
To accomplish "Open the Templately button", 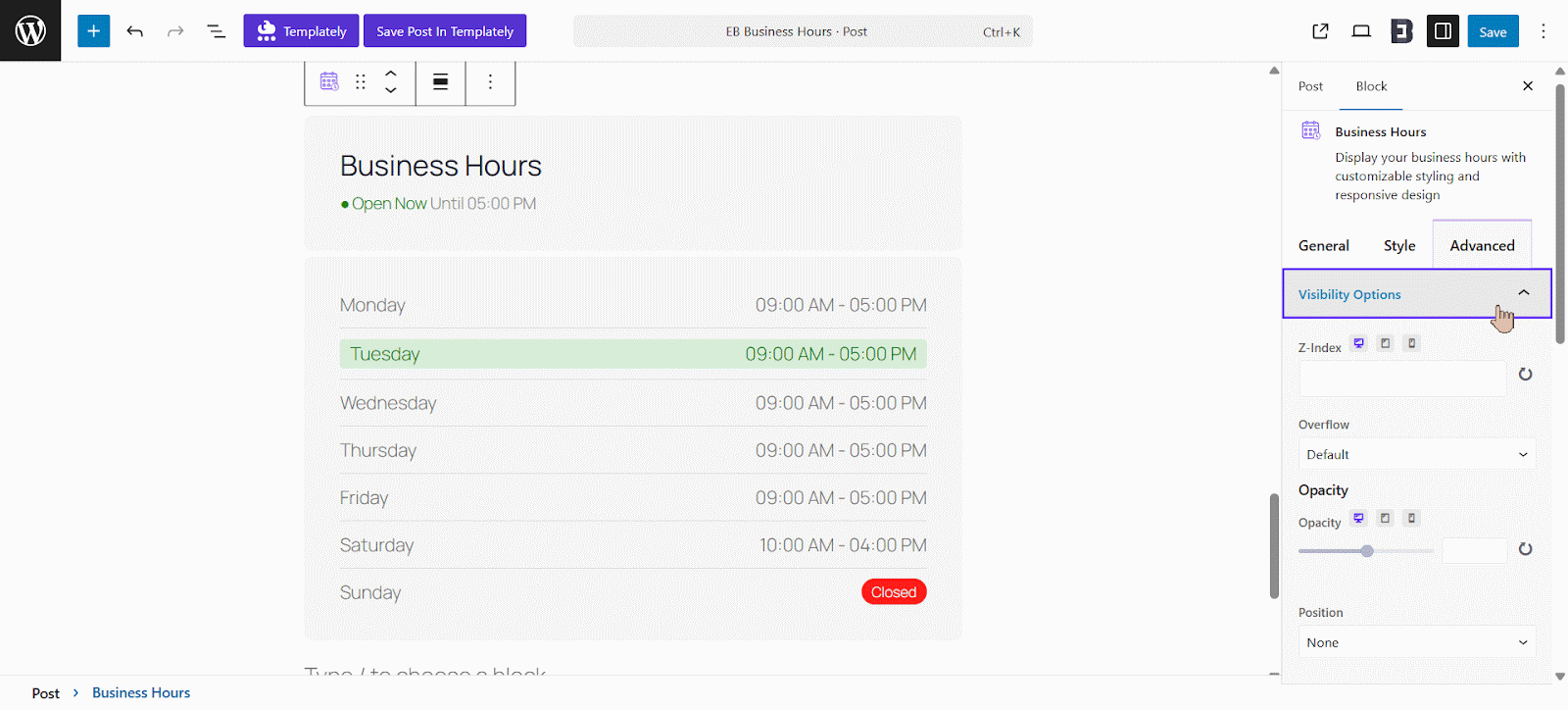I will 301,31.
